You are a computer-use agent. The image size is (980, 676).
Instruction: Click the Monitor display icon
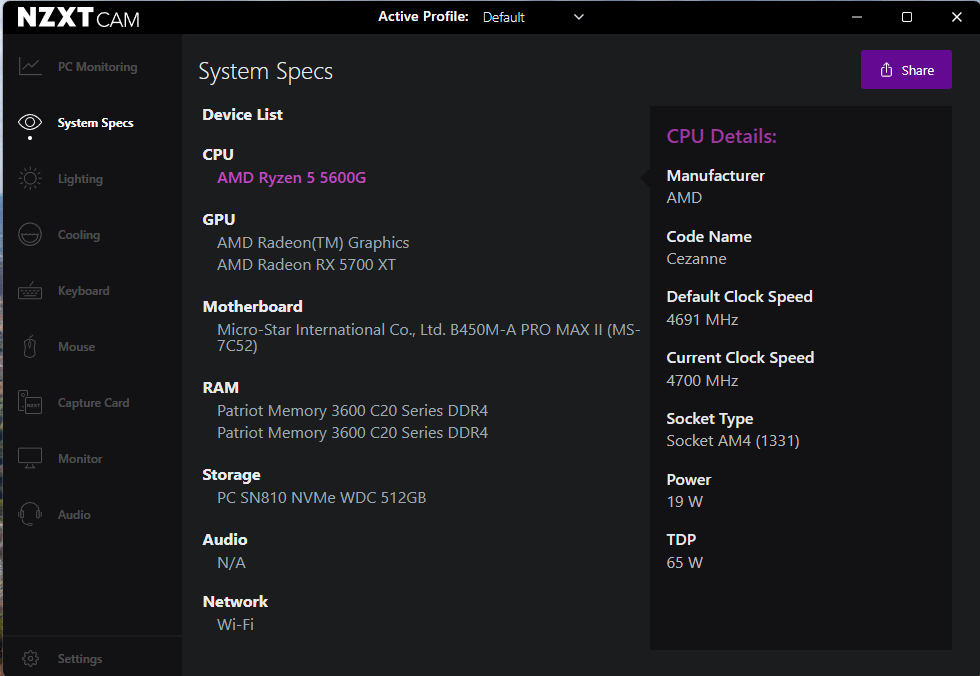pos(30,458)
